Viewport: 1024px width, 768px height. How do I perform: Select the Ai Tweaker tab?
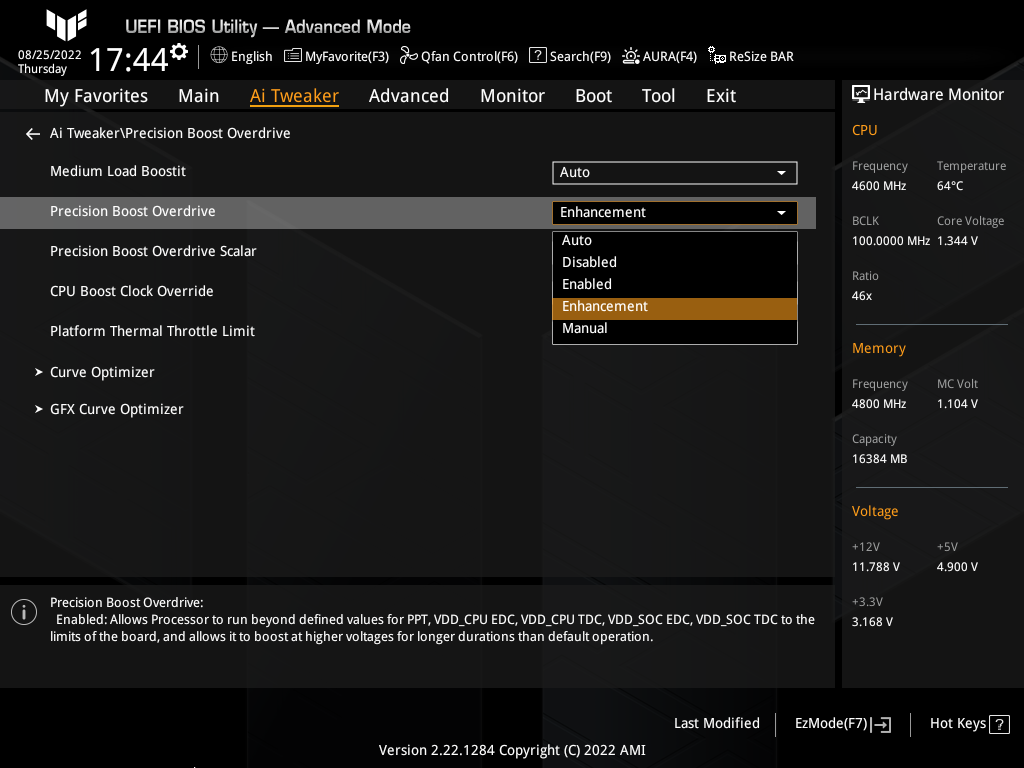coord(294,96)
